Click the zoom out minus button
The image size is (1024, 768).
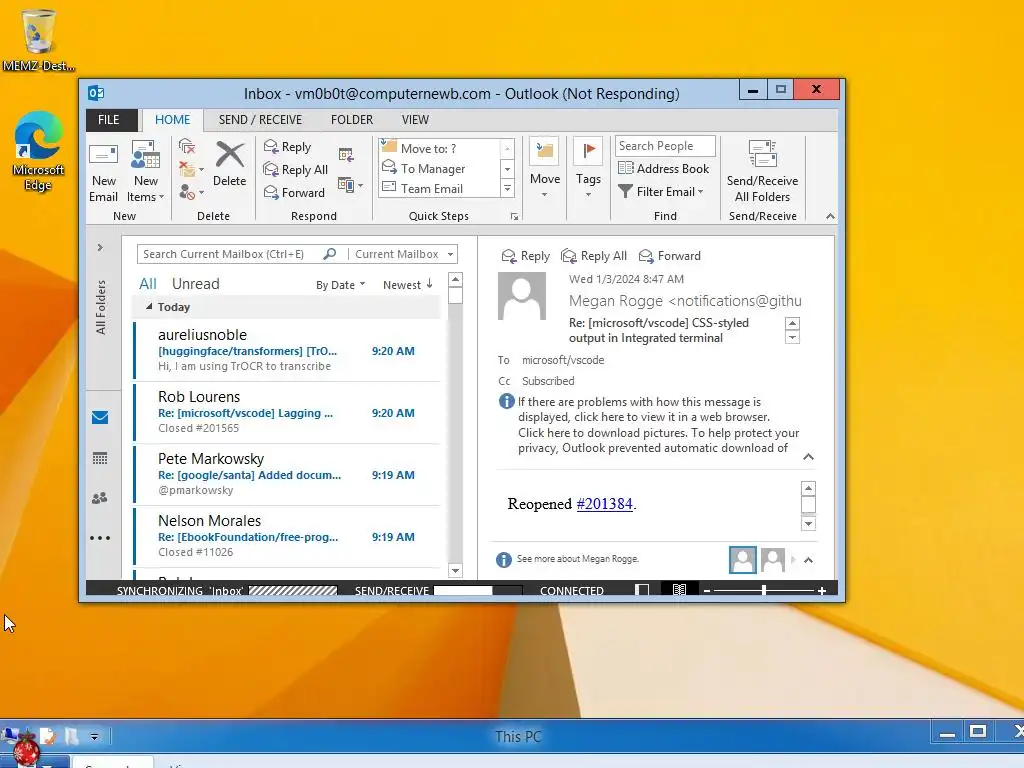click(x=707, y=590)
